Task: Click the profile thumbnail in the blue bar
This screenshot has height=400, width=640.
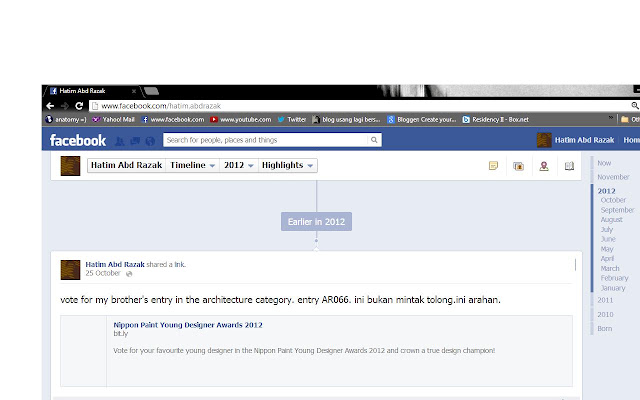Action: [x=544, y=140]
